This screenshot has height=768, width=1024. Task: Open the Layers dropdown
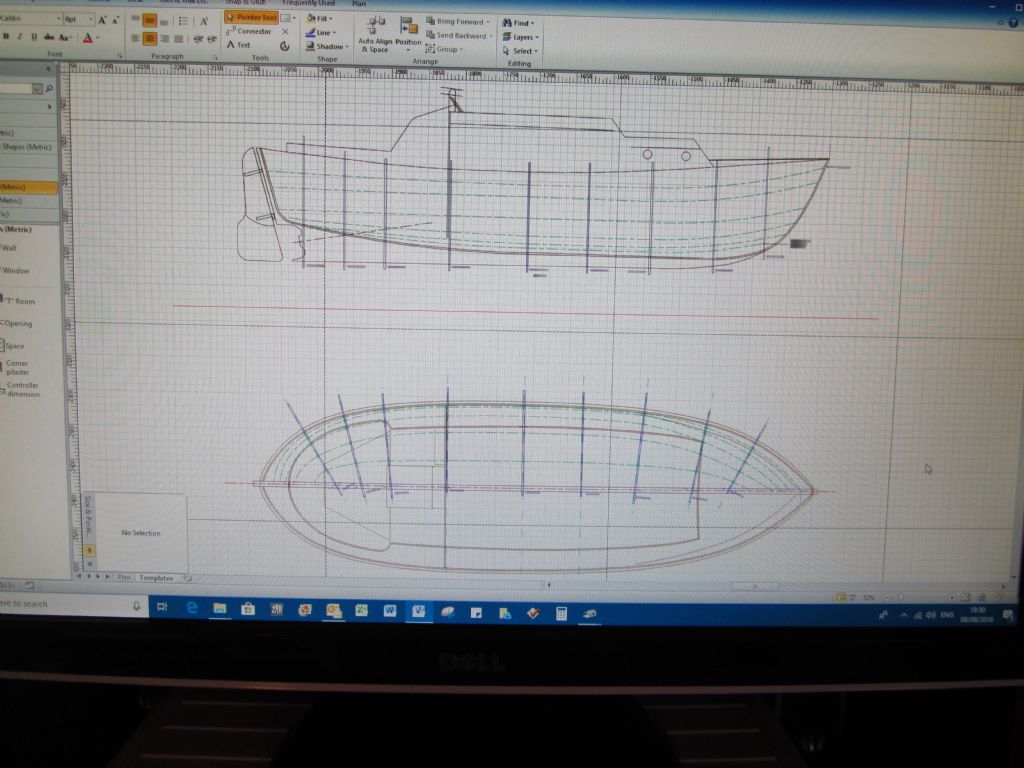tap(520, 37)
